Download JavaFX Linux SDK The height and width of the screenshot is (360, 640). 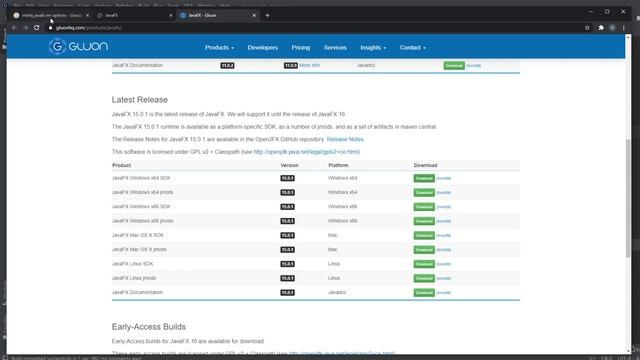click(x=424, y=264)
